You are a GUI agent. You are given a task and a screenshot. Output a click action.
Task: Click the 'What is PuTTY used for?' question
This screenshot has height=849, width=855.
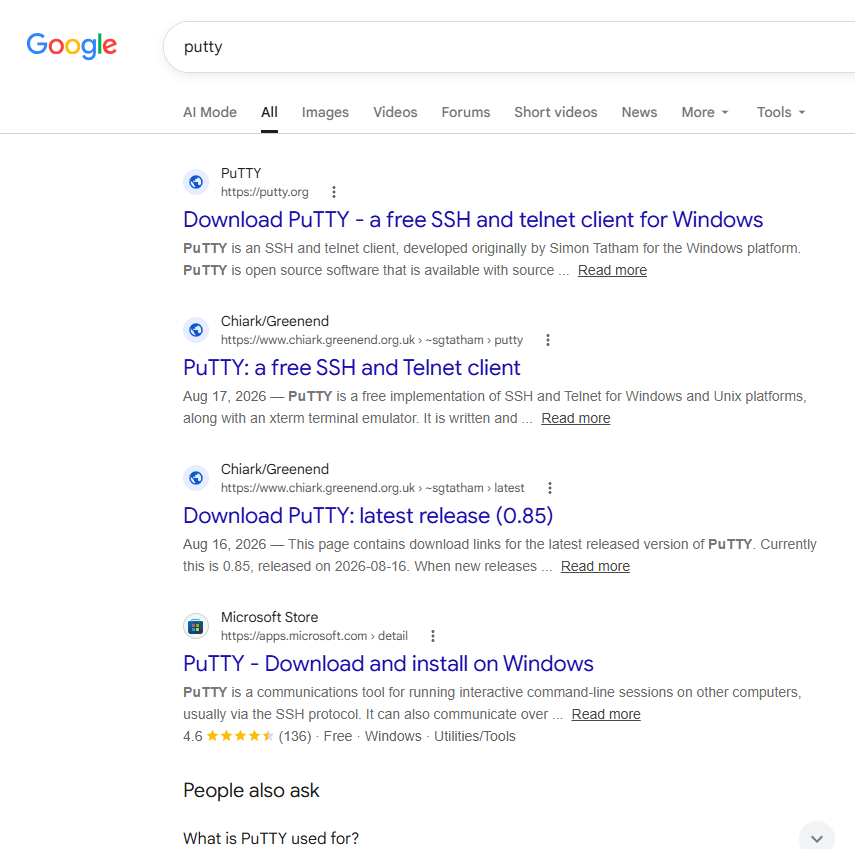(271, 838)
